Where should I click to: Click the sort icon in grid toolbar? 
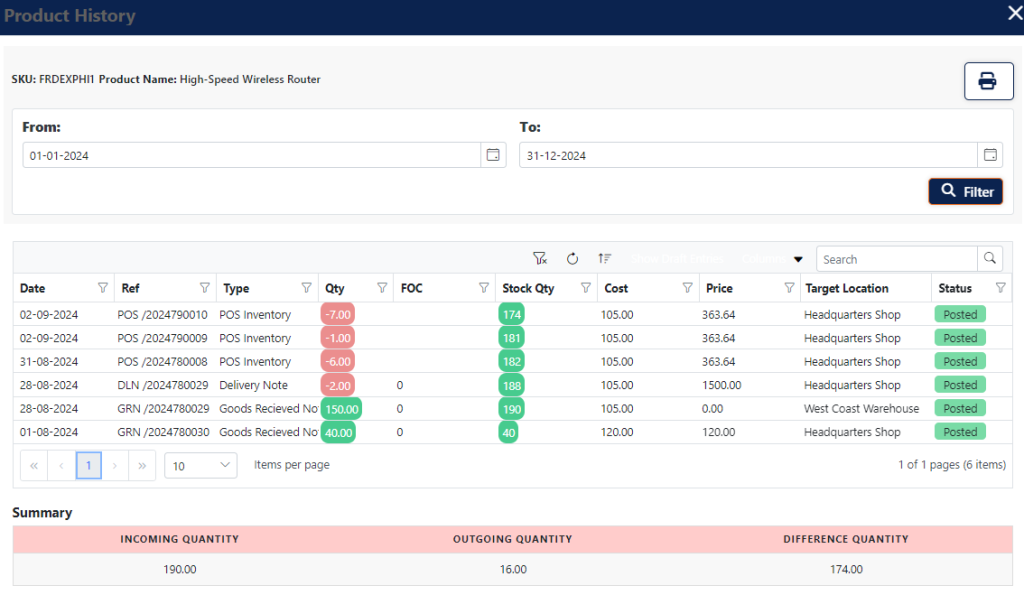605,259
